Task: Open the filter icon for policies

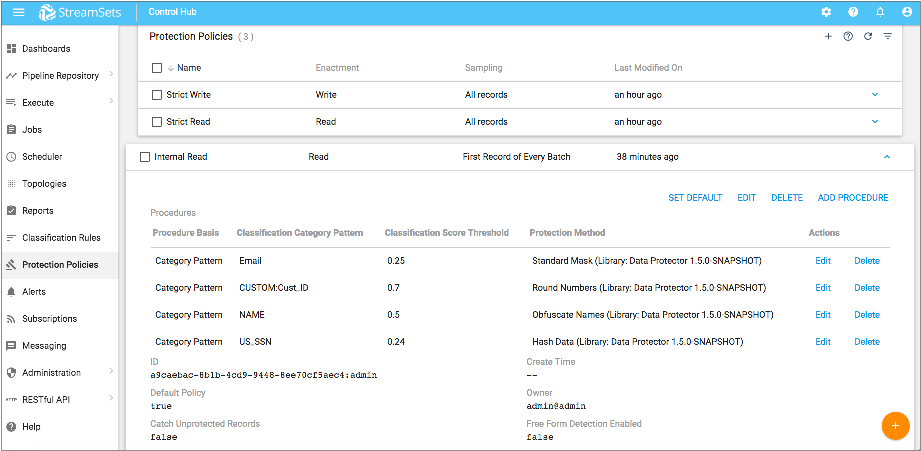Action: tap(887, 36)
